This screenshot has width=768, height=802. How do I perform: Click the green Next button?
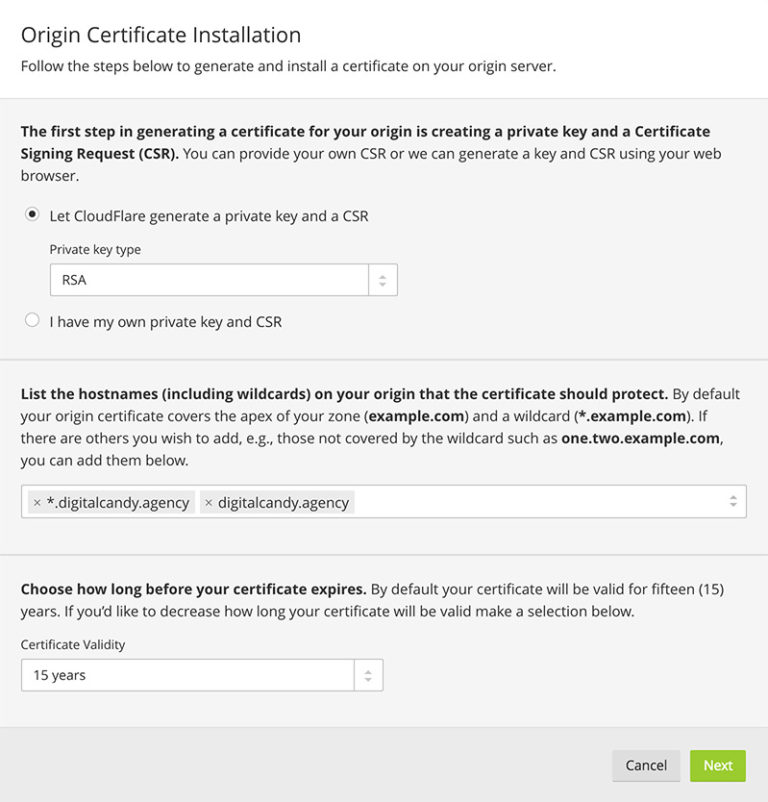[717, 765]
